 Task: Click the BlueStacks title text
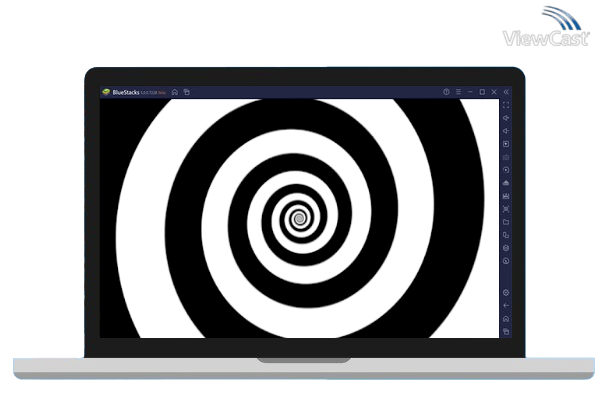click(126, 93)
